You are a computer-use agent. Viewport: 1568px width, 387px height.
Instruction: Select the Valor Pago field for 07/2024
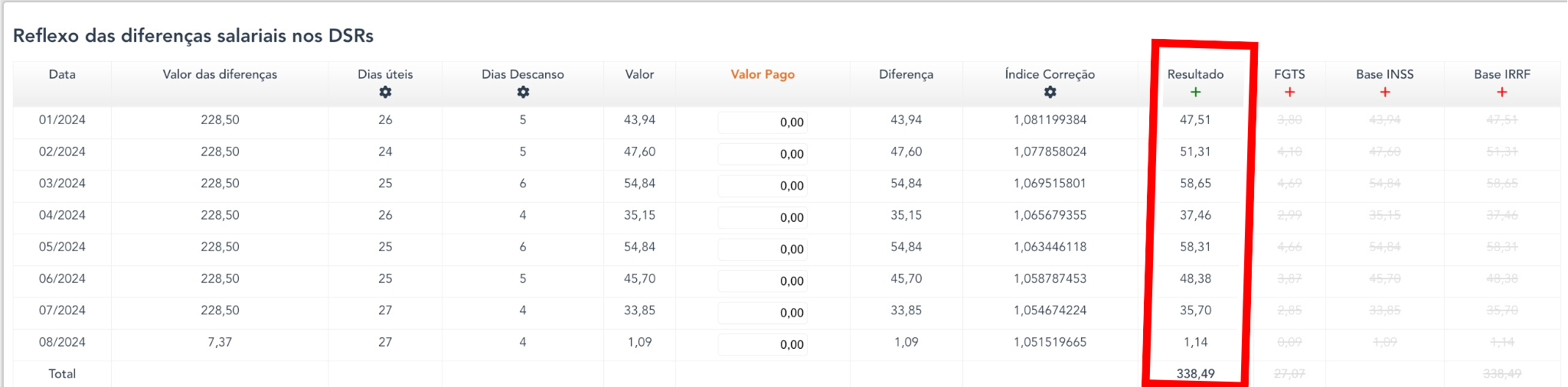[x=763, y=313]
